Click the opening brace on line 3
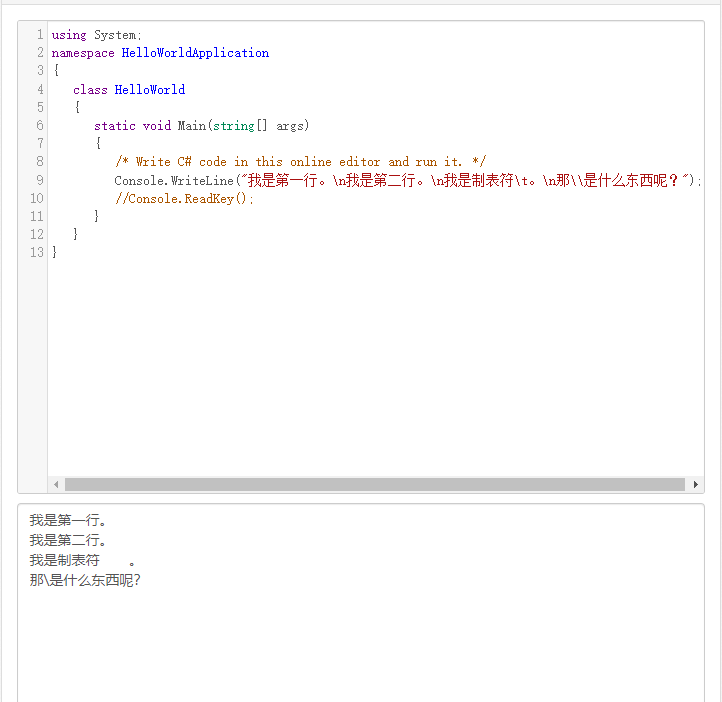This screenshot has width=722, height=702. pyautogui.click(x=56, y=70)
